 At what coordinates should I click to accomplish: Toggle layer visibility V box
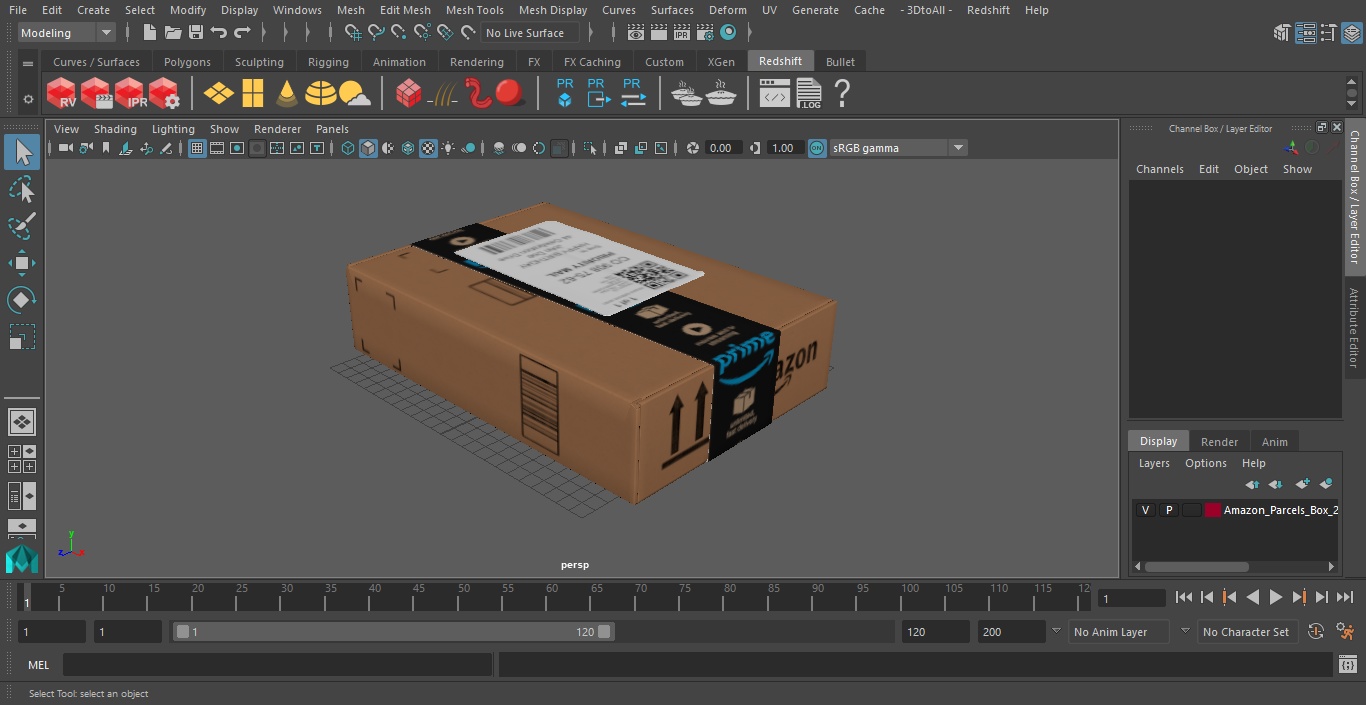[x=1145, y=510]
